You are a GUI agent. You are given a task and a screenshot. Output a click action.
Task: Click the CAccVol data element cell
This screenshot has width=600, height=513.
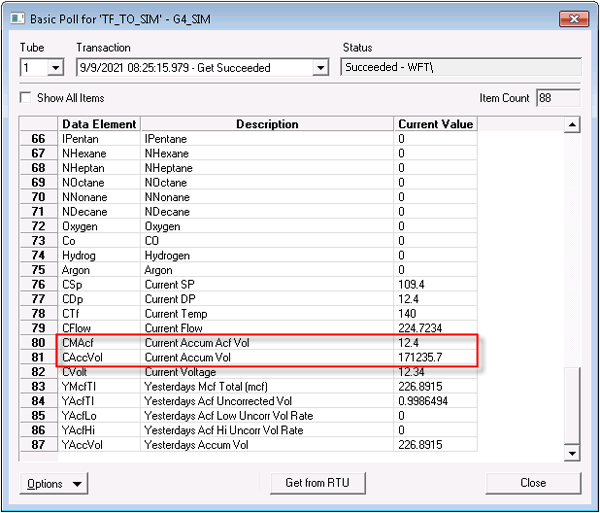point(99,357)
